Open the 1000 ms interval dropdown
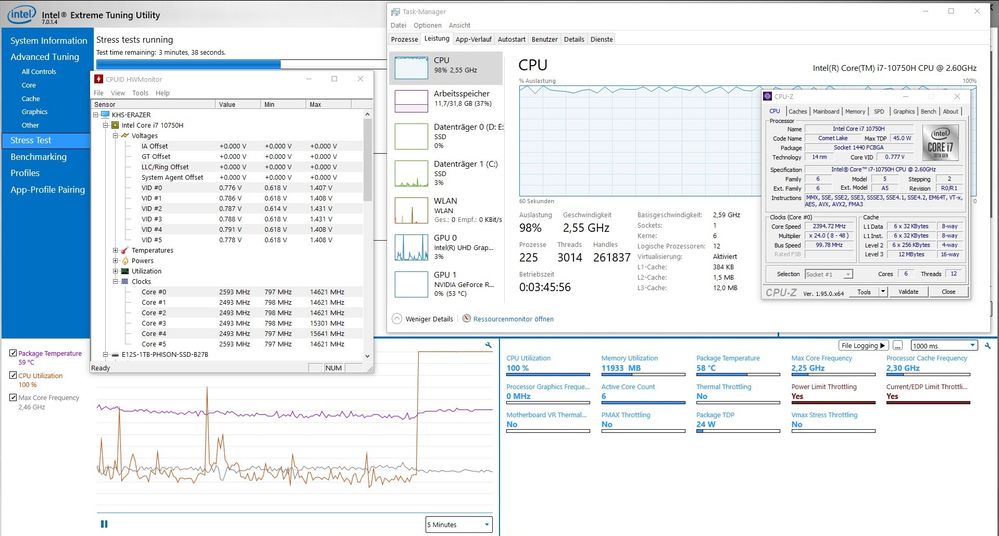 944,345
